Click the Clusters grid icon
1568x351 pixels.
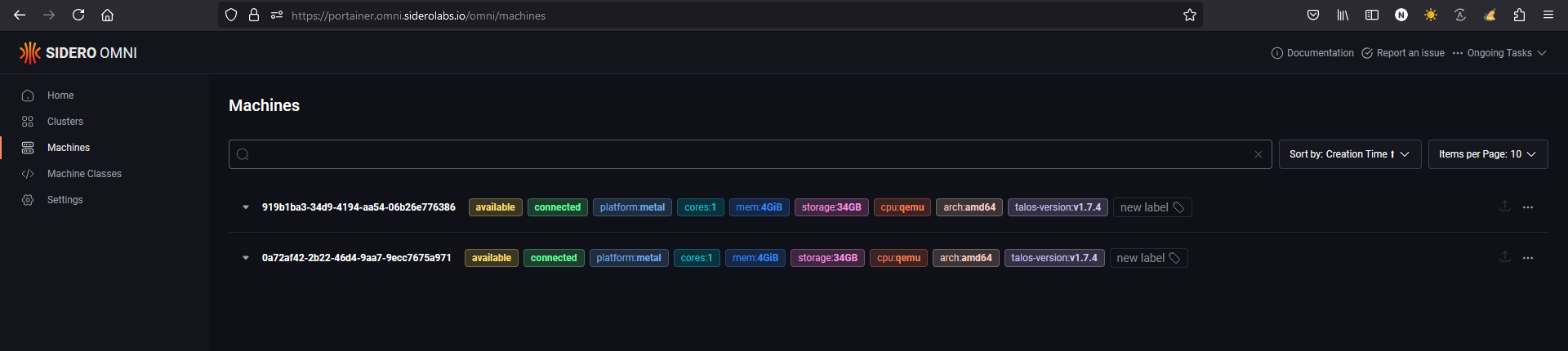pos(28,122)
